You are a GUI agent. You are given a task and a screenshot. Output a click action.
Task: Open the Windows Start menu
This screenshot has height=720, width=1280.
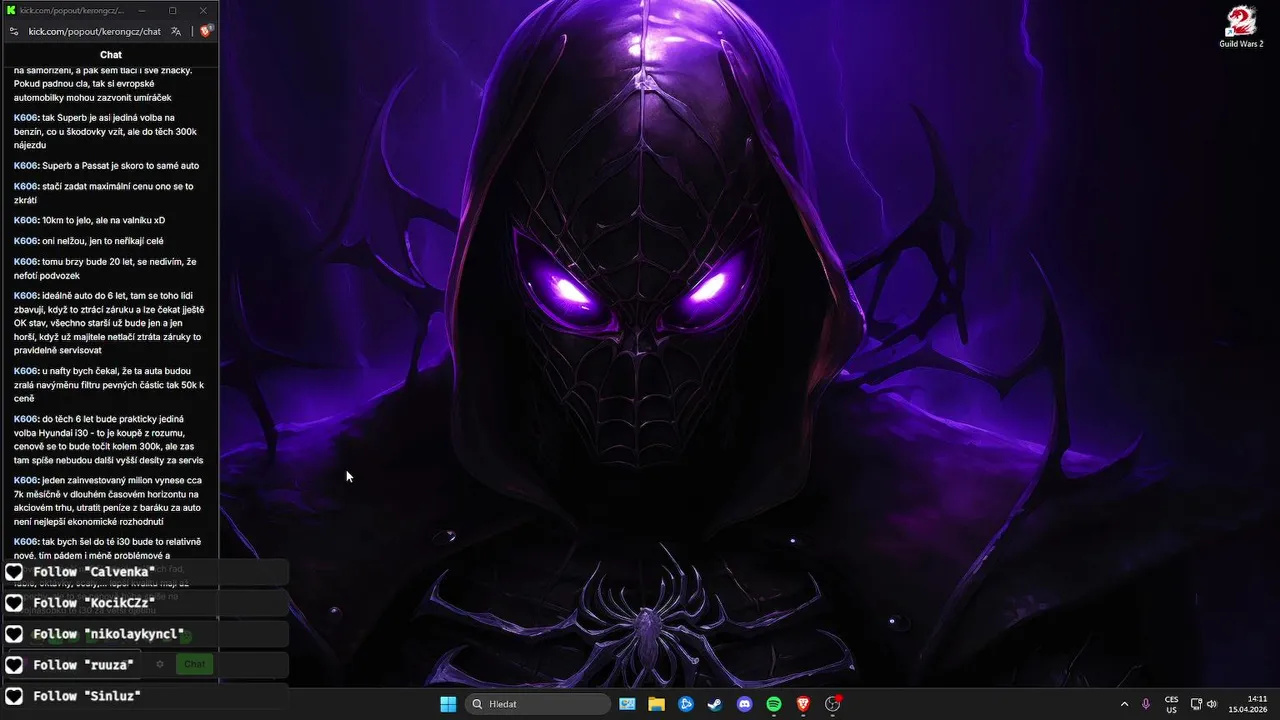pos(447,704)
